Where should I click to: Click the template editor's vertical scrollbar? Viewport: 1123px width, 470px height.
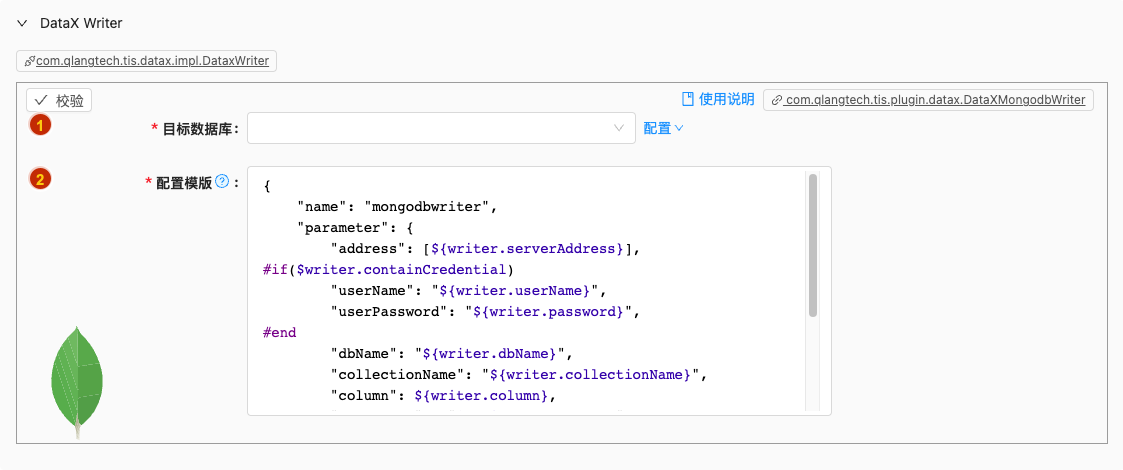813,245
